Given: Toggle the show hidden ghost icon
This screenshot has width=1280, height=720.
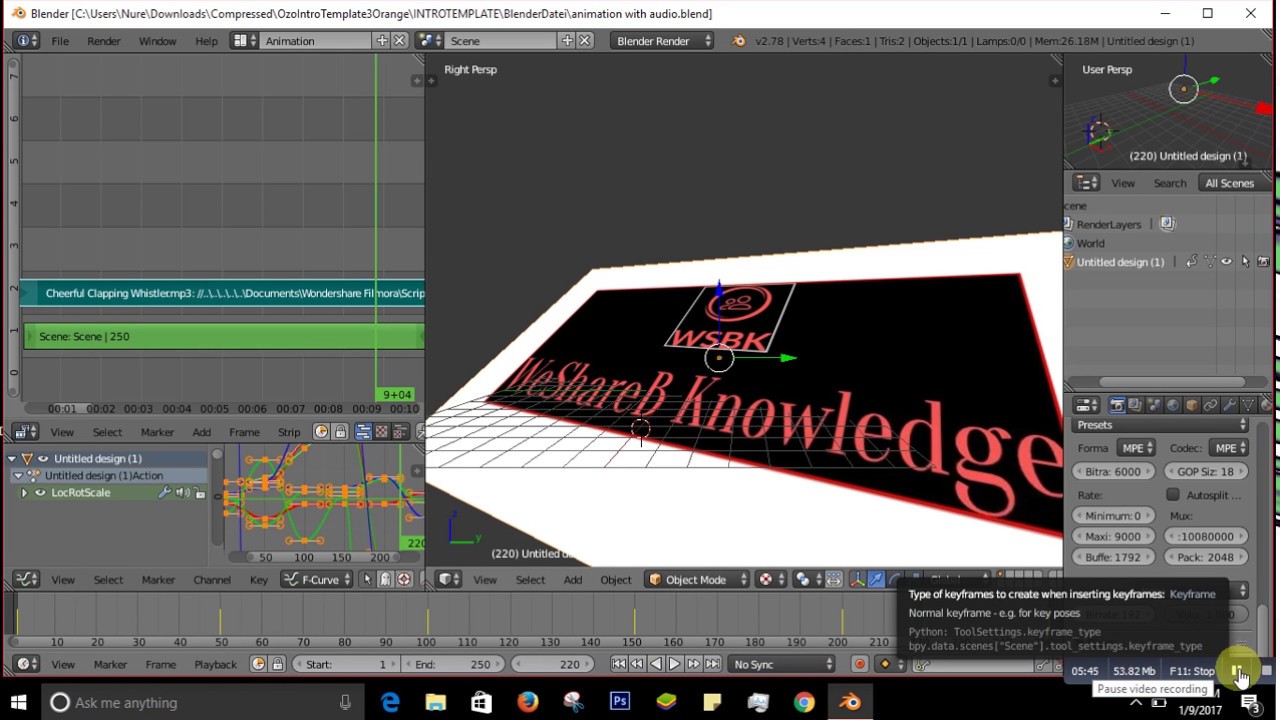Looking at the screenshot, I should pyautogui.click(x=385, y=580).
